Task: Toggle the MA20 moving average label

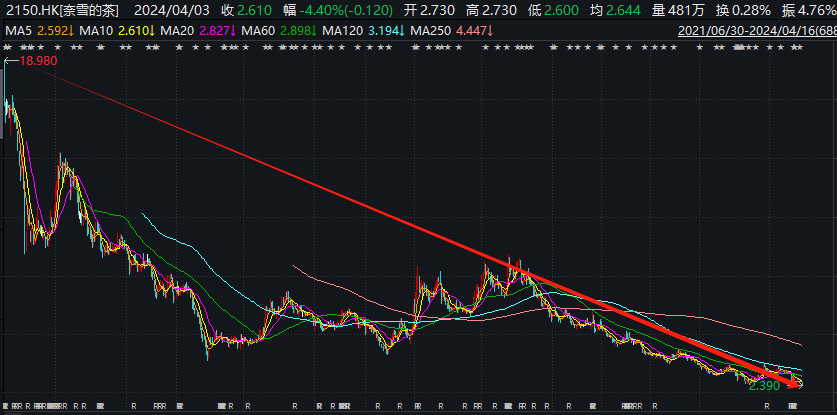Action: tap(180, 31)
